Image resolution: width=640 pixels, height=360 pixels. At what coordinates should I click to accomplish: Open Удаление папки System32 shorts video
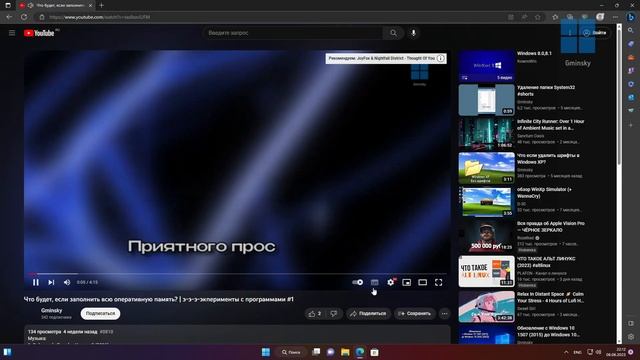click(487, 100)
